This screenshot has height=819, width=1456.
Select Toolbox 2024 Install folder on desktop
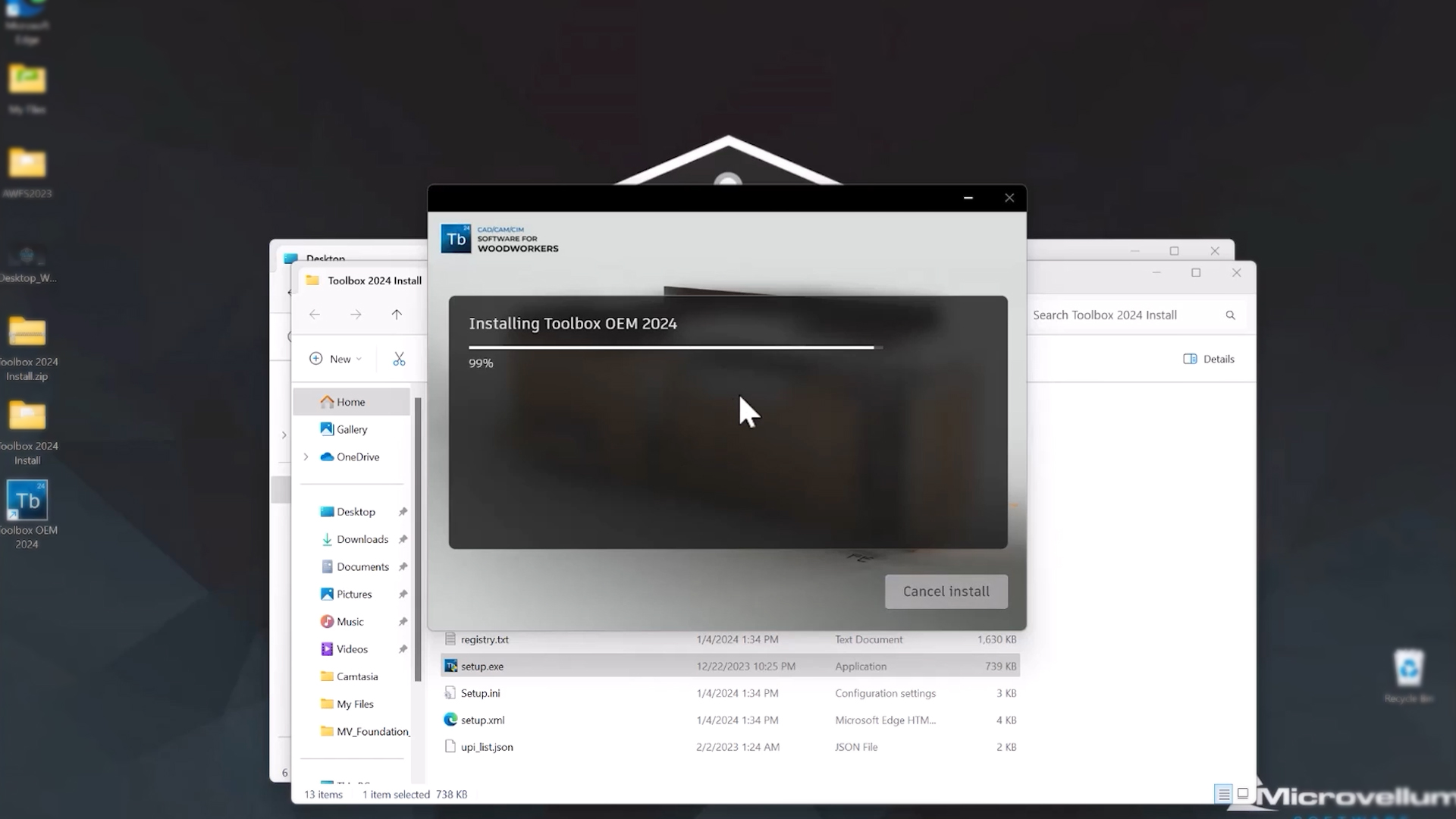coord(27,432)
